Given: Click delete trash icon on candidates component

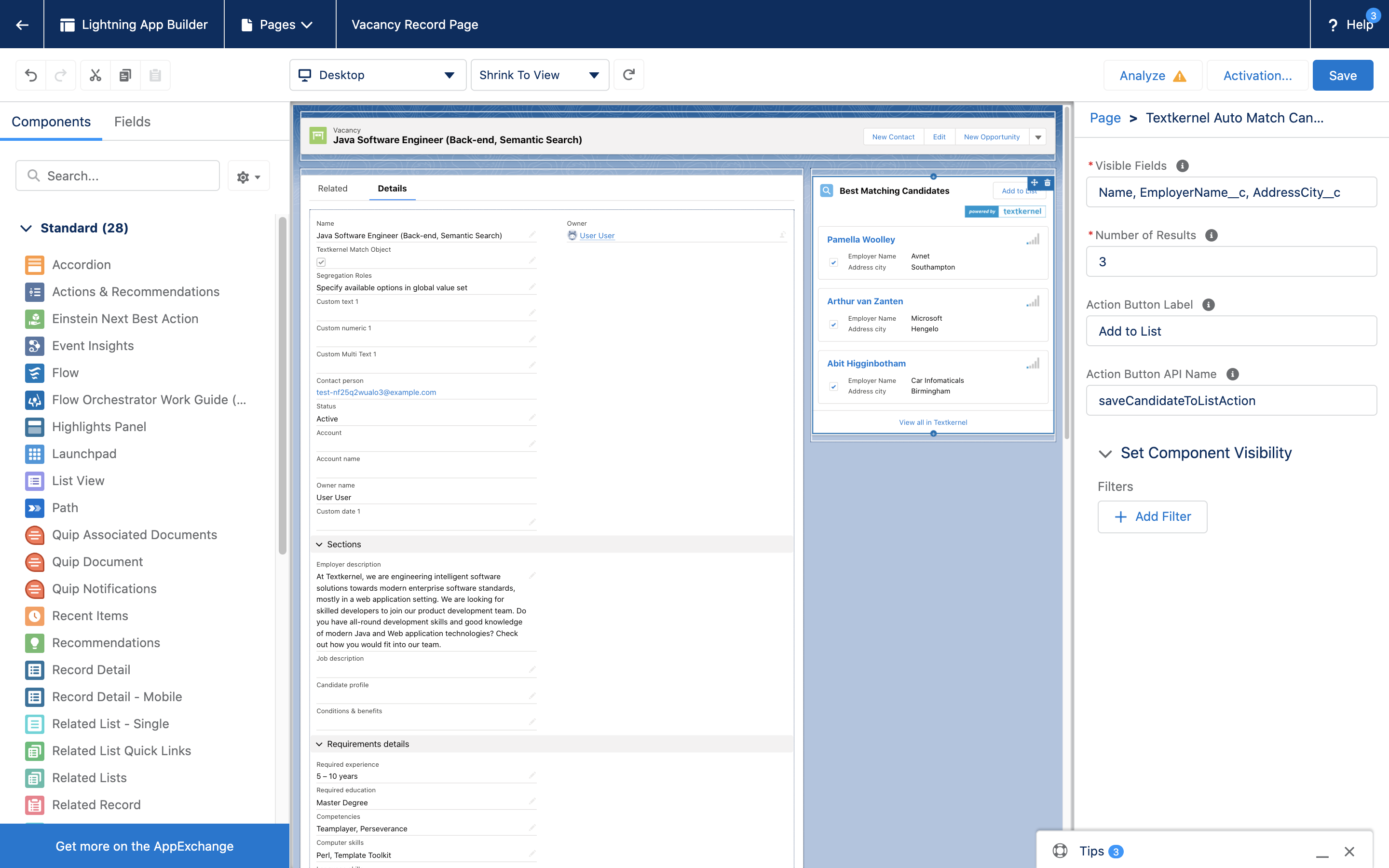Looking at the screenshot, I should (x=1048, y=183).
